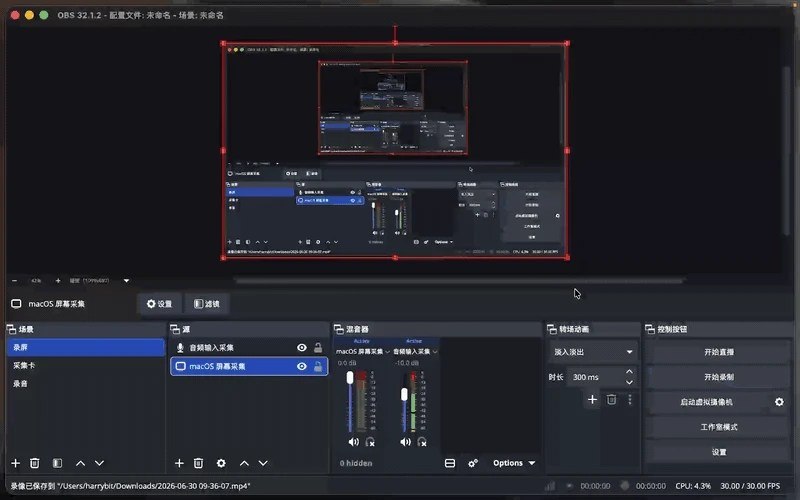Toggle mixer vertical layout icon
The width and height of the screenshot is (800, 500).
coord(449,463)
